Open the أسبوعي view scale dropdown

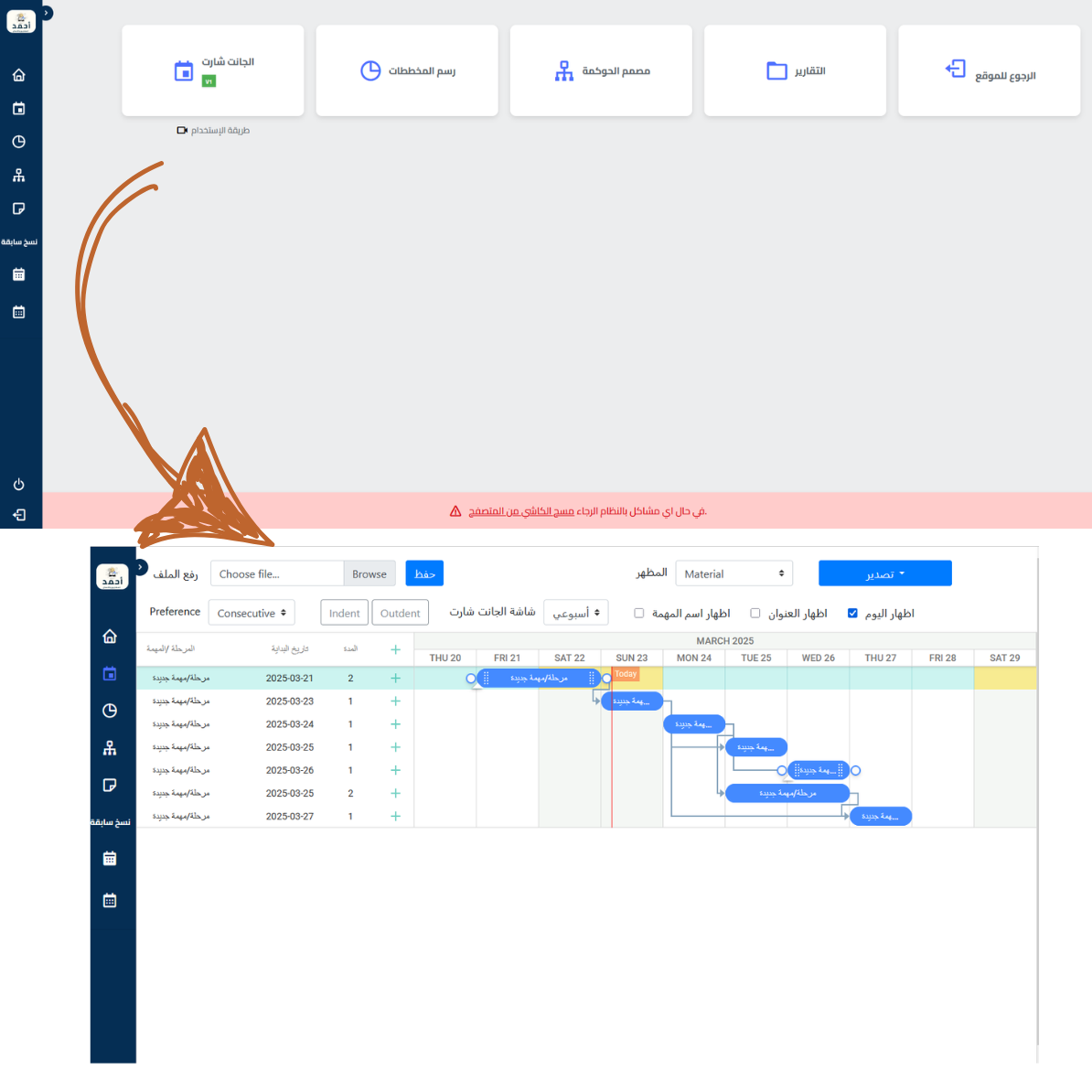click(575, 613)
